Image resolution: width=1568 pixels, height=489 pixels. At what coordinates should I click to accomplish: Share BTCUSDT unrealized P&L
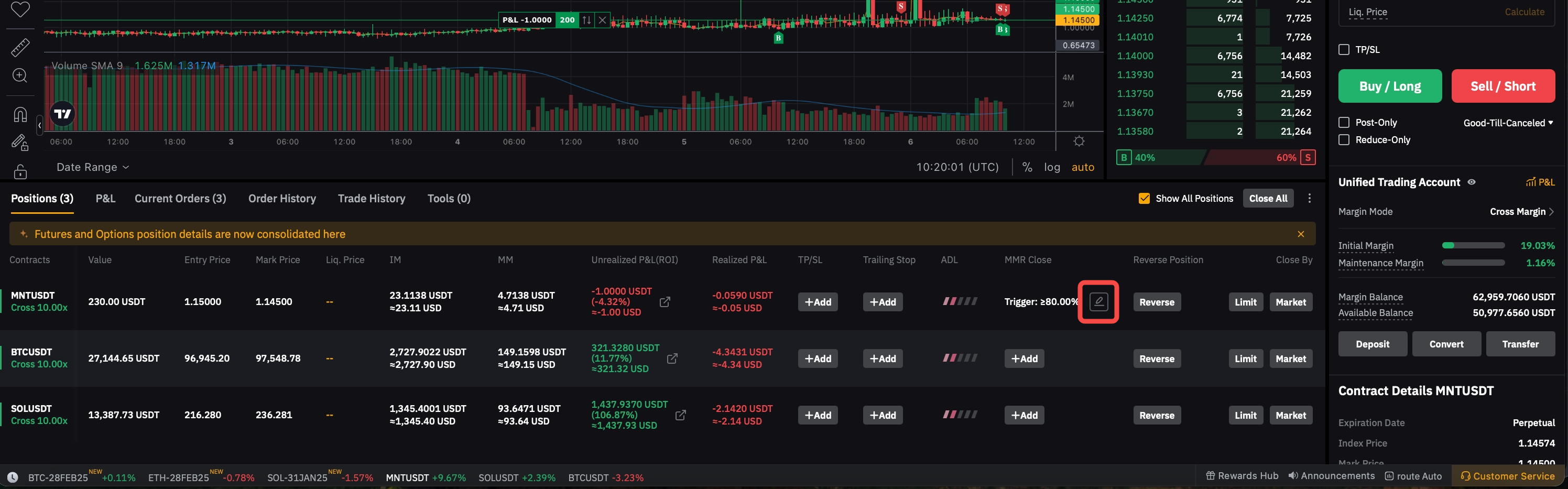coord(672,358)
